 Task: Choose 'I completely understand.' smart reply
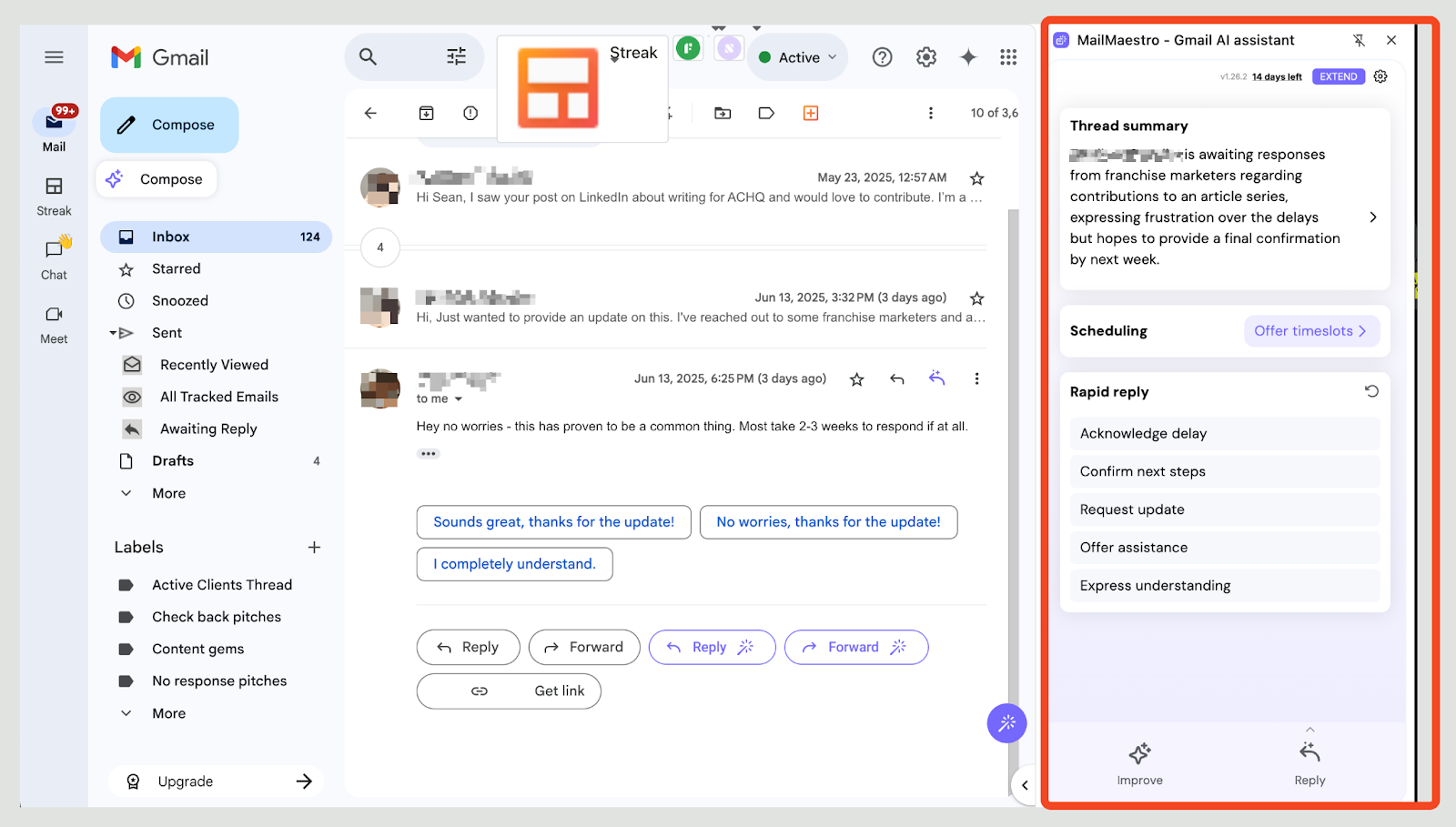514,564
